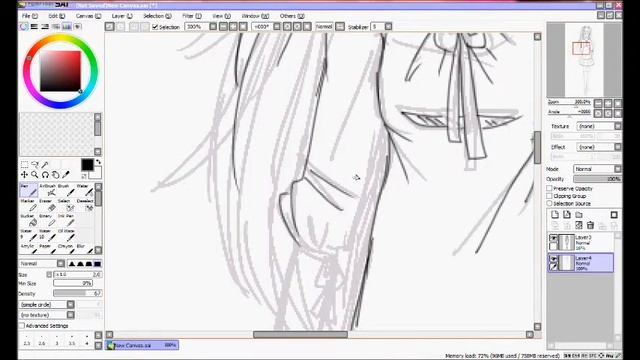Select the Oil Water brush
The image size is (640, 360).
pos(66,235)
